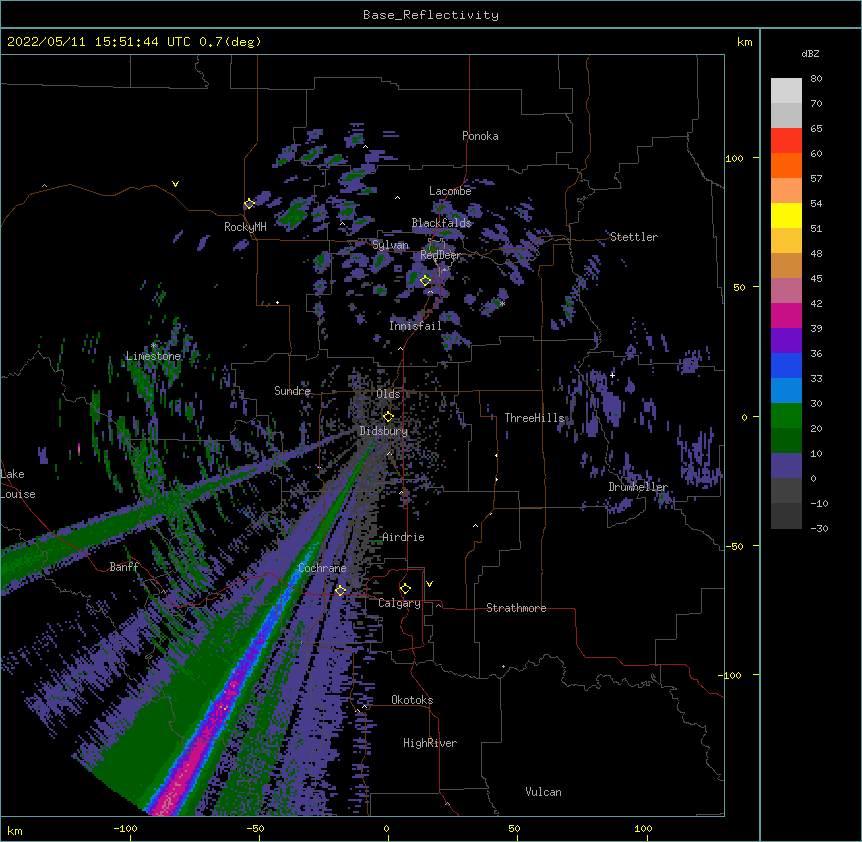Pick the red 60-65 dBZ legend swatch
The height and width of the screenshot is (842, 862).
786,141
